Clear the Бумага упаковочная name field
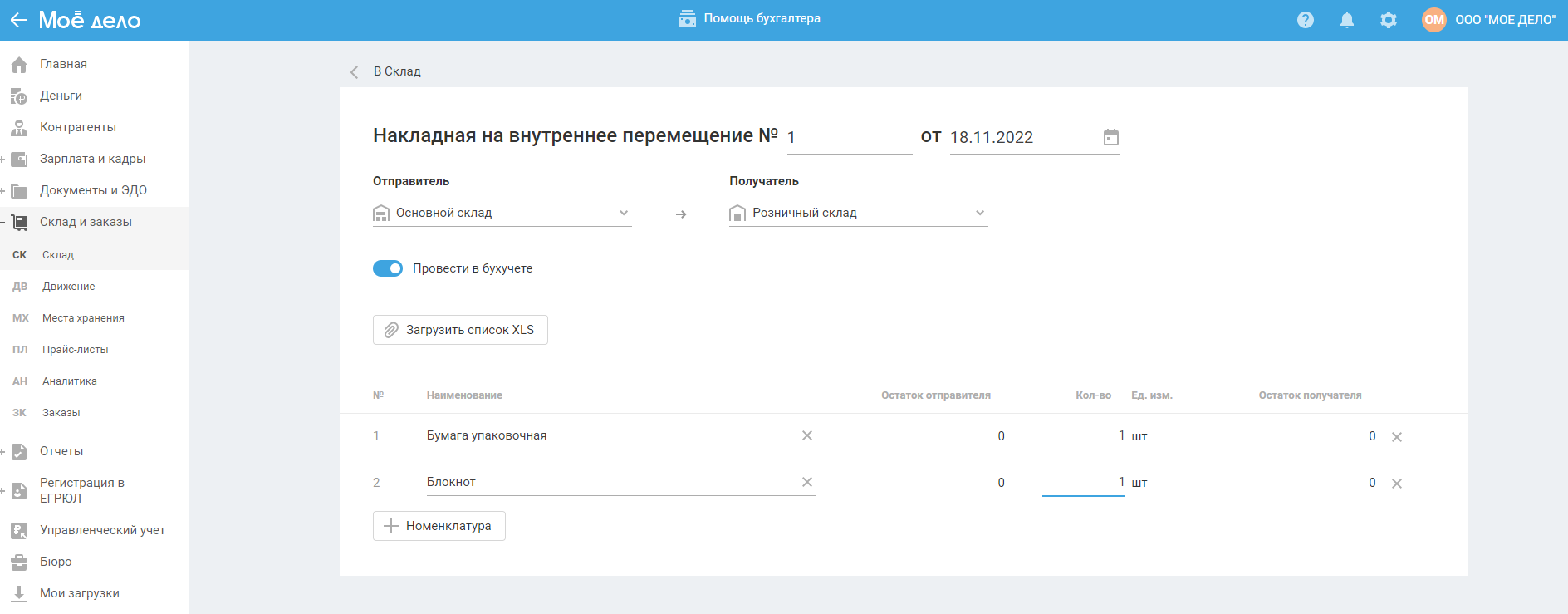 tap(806, 435)
